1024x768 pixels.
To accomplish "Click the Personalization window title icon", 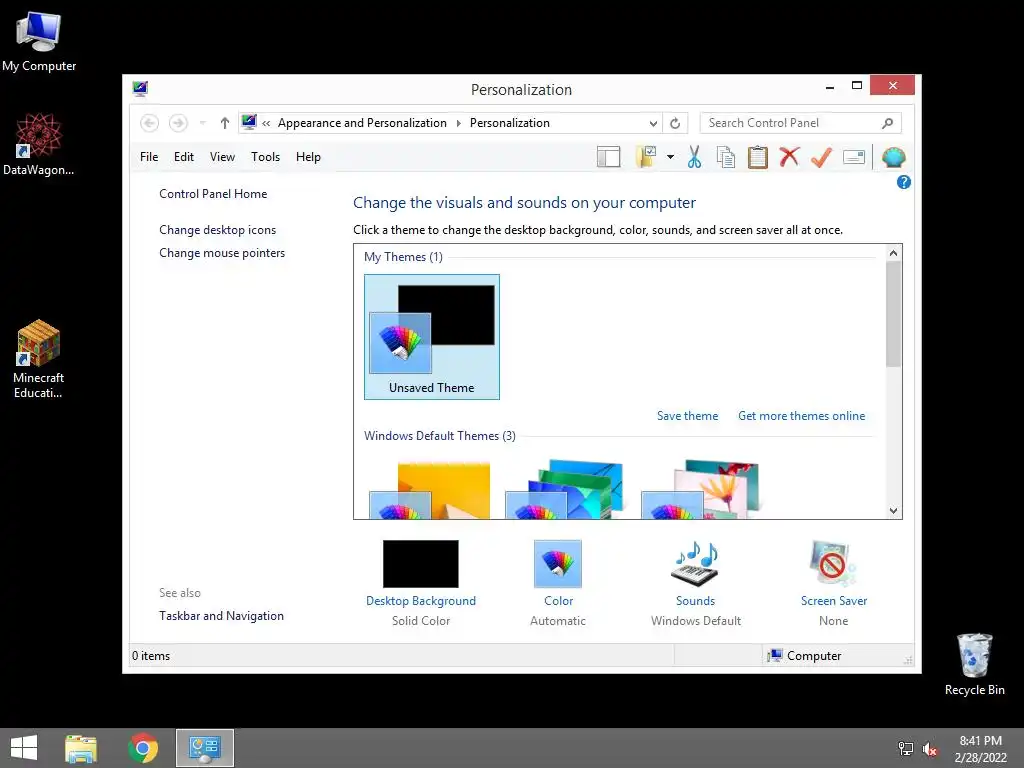I will click(x=140, y=88).
